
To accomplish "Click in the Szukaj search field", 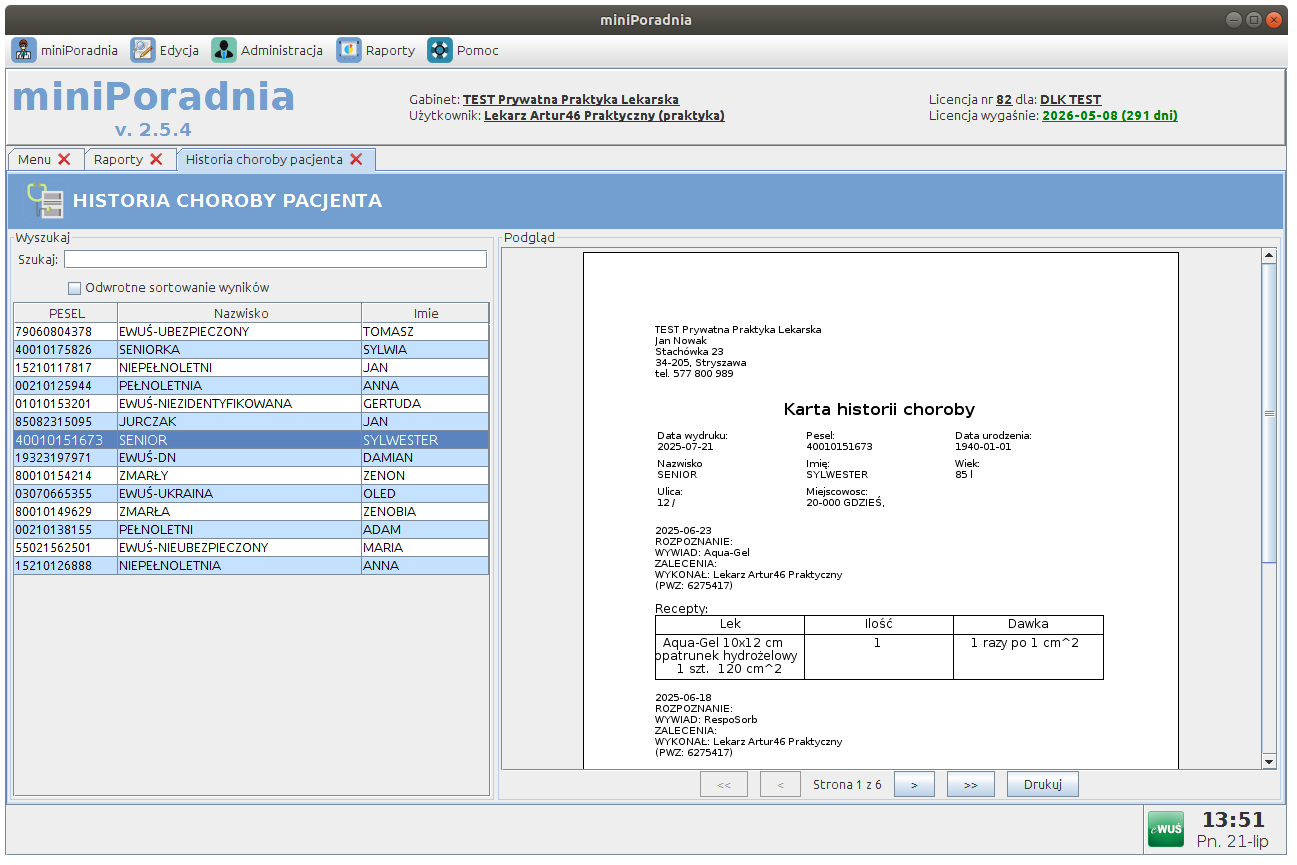I will pos(275,260).
